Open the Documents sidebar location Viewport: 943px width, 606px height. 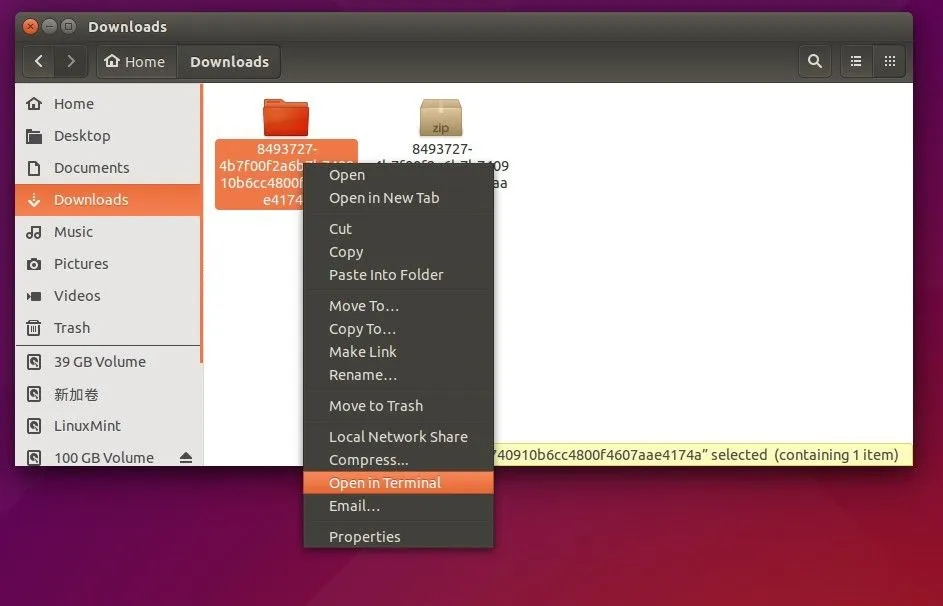click(x=91, y=168)
